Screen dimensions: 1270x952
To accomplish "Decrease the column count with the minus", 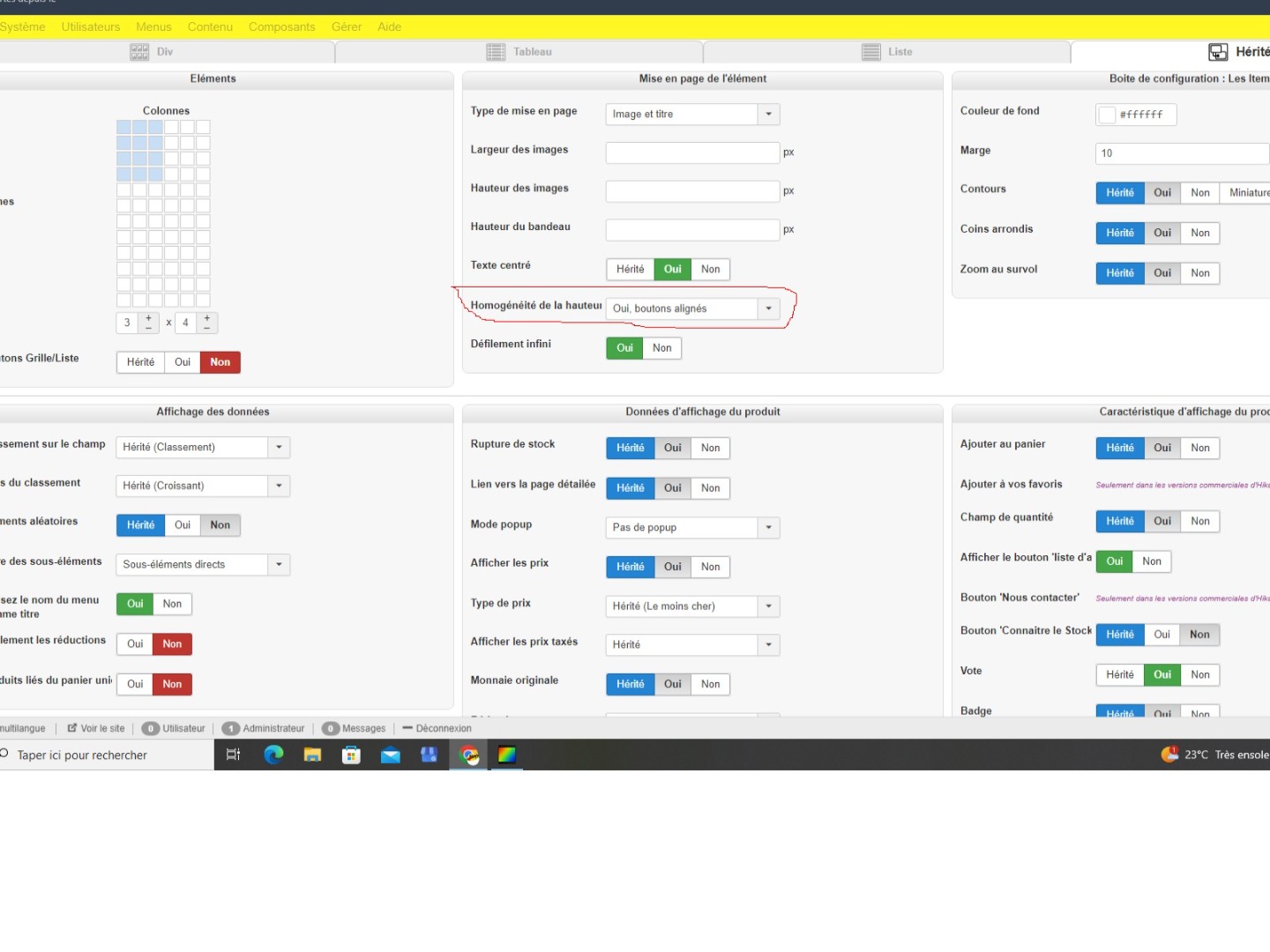I will (148, 328).
